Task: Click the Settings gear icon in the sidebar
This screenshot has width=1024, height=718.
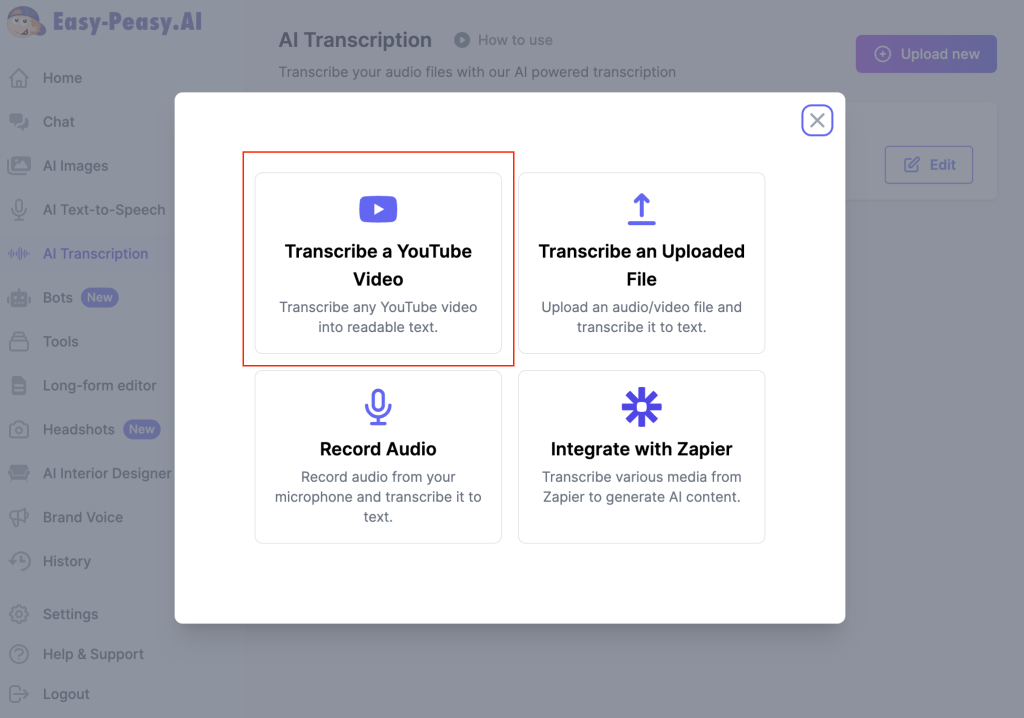Action: pos(19,614)
